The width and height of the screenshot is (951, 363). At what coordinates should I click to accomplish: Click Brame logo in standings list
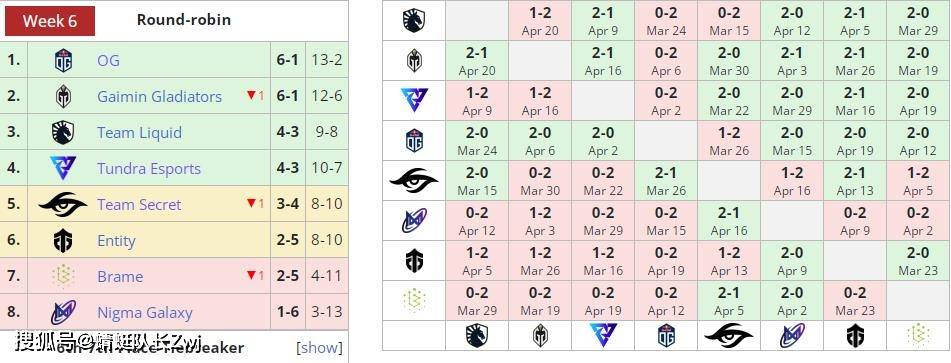(x=63, y=276)
